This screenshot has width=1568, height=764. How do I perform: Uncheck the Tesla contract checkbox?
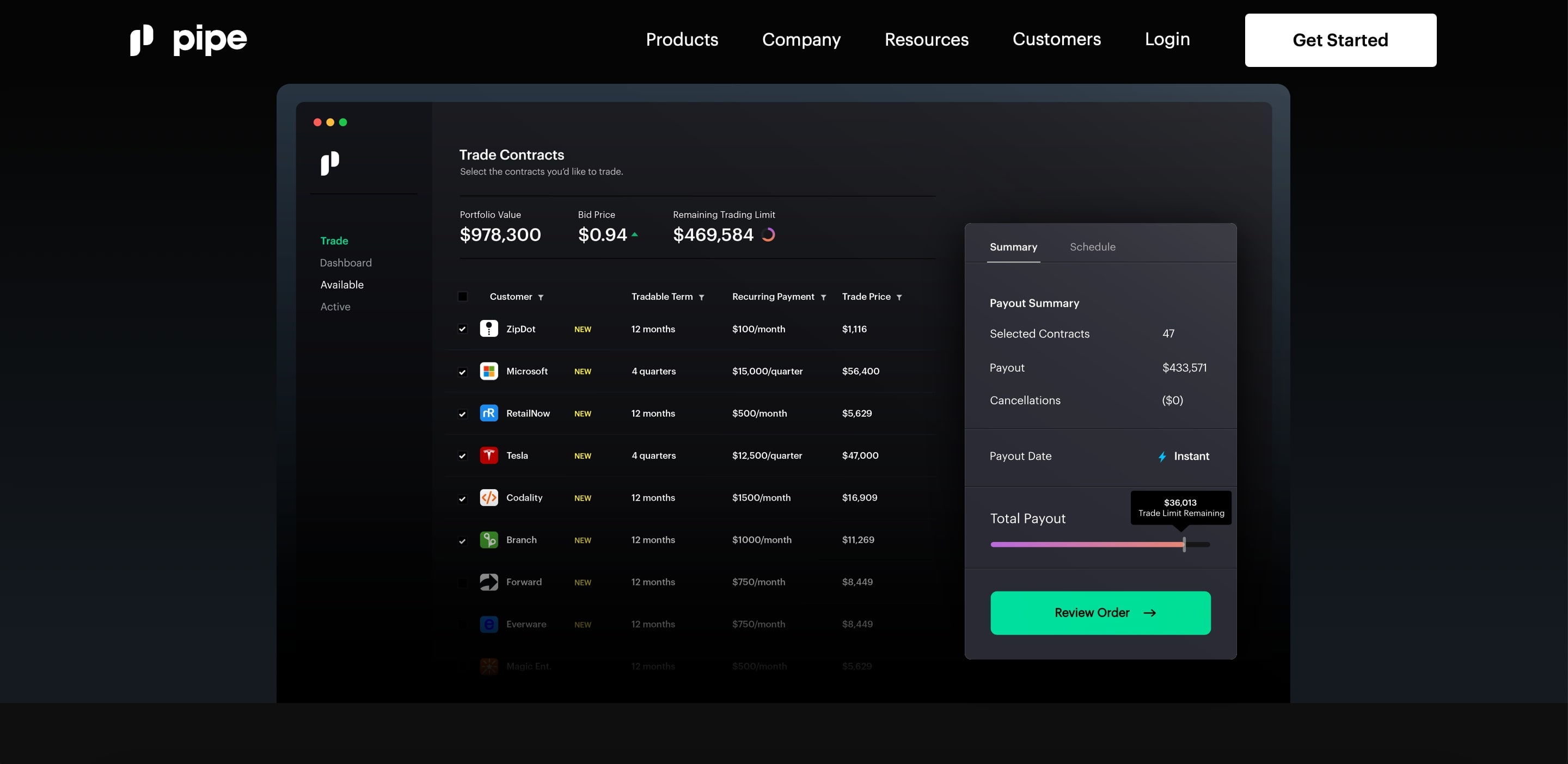(463, 455)
